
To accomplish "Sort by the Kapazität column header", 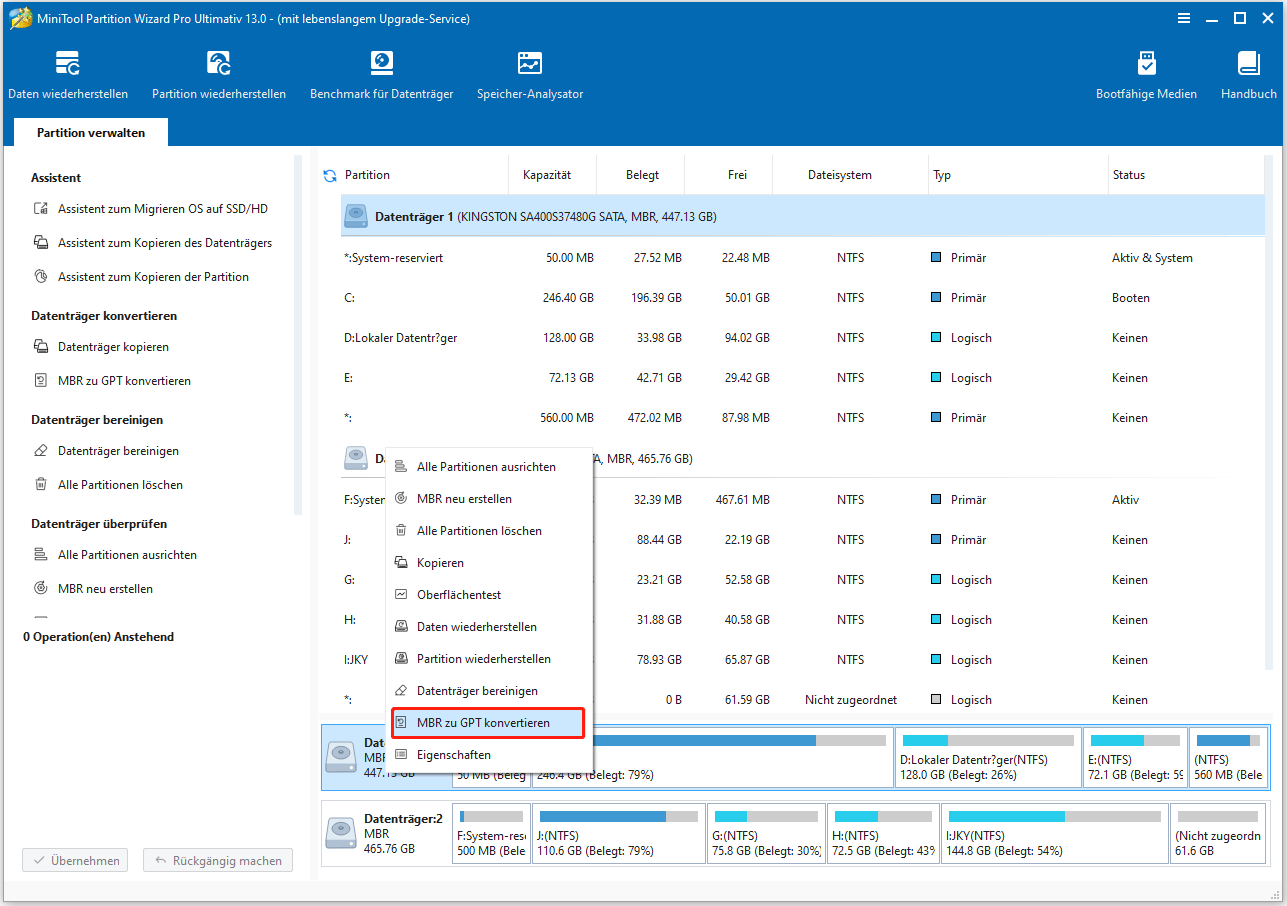I will pyautogui.click(x=547, y=175).
